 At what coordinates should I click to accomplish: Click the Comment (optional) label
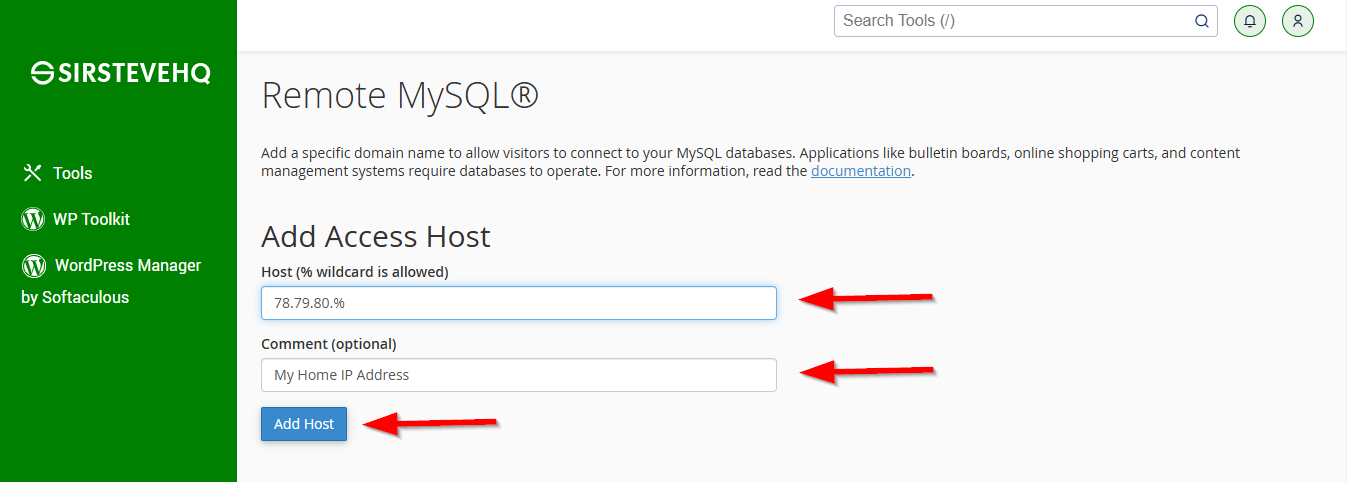click(x=329, y=344)
